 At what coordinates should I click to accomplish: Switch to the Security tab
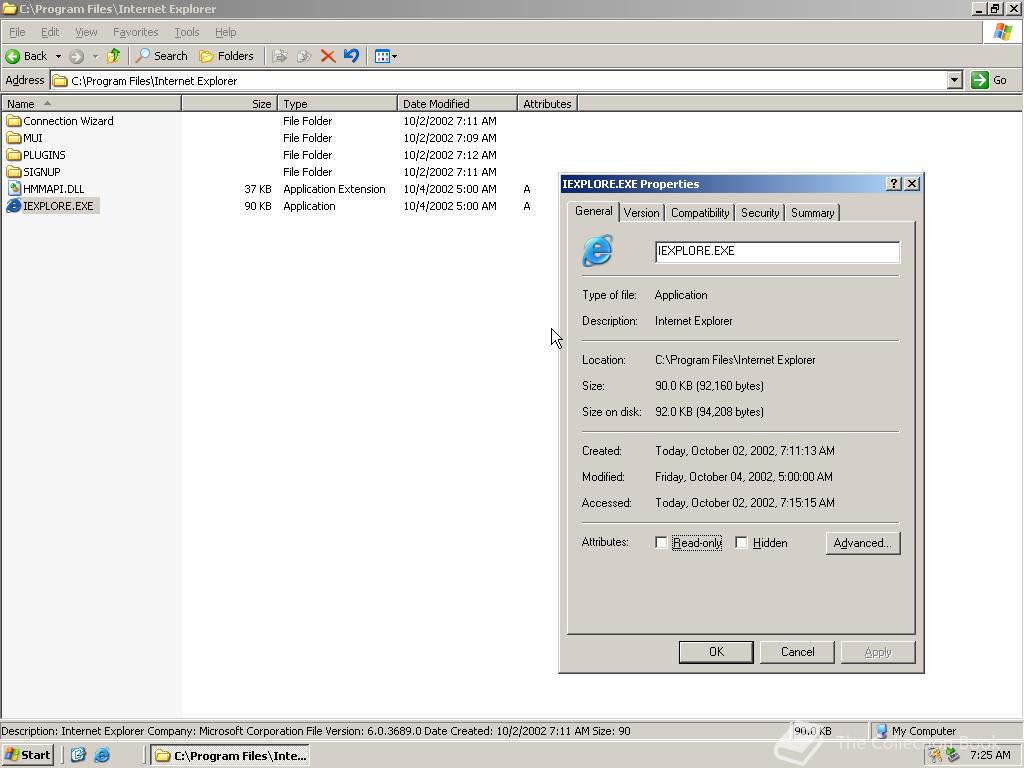(x=760, y=213)
